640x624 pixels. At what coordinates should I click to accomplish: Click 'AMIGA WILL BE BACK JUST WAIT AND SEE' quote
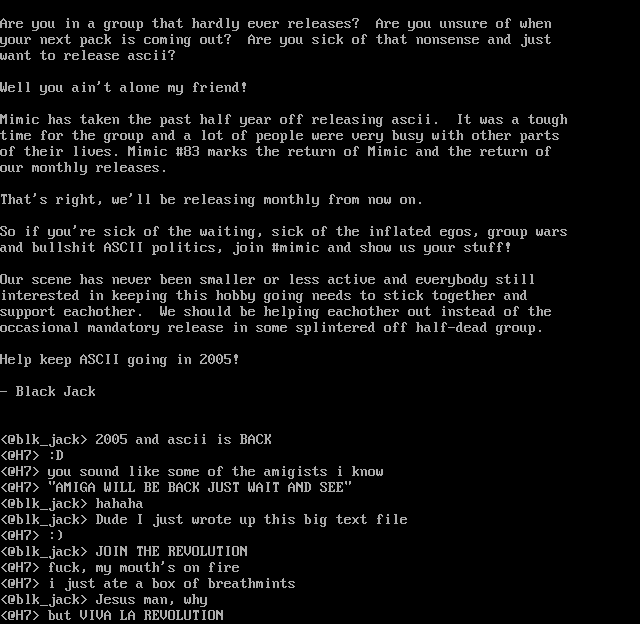[200, 487]
